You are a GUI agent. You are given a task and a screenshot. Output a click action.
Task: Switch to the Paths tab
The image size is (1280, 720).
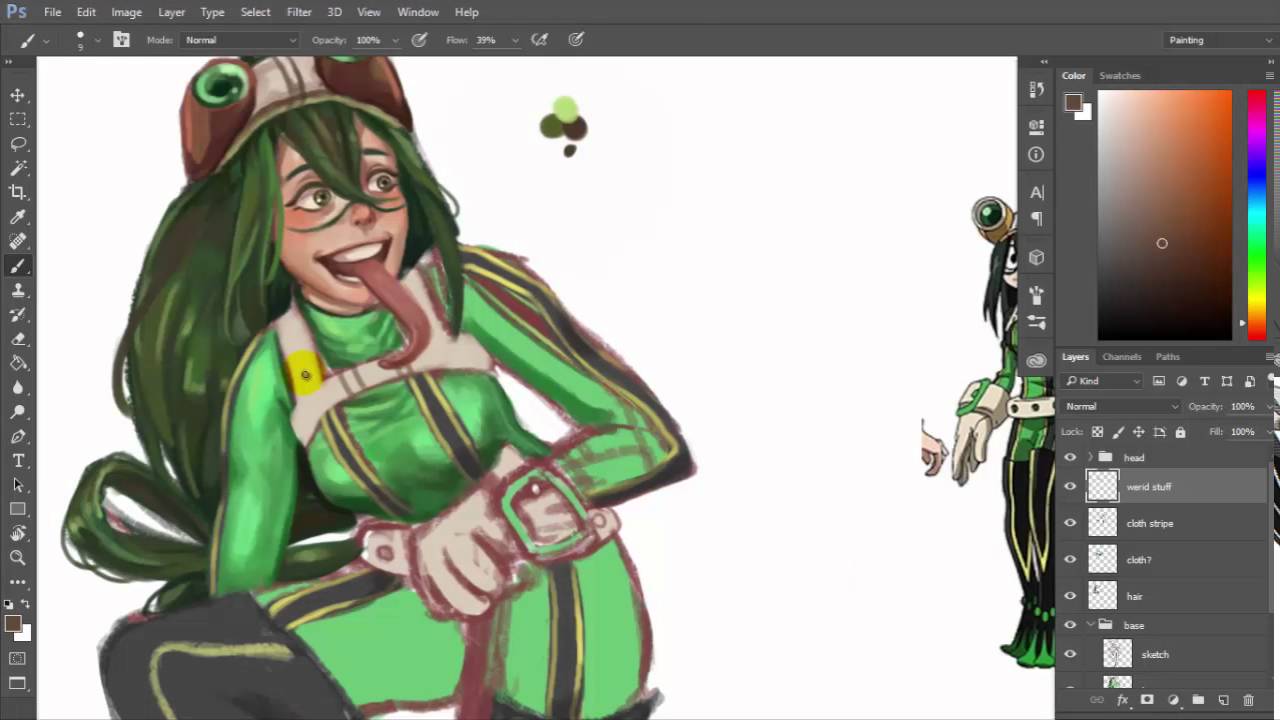[x=1168, y=357]
